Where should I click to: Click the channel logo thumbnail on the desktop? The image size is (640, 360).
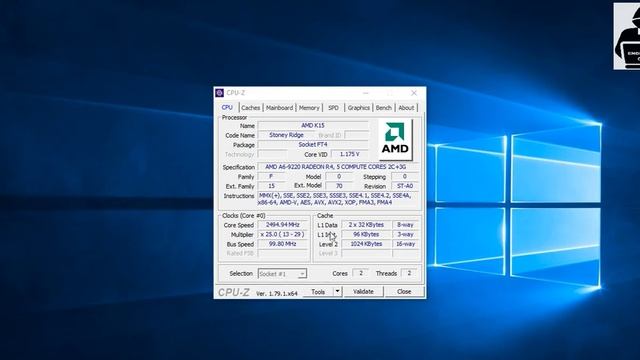(x=627, y=36)
